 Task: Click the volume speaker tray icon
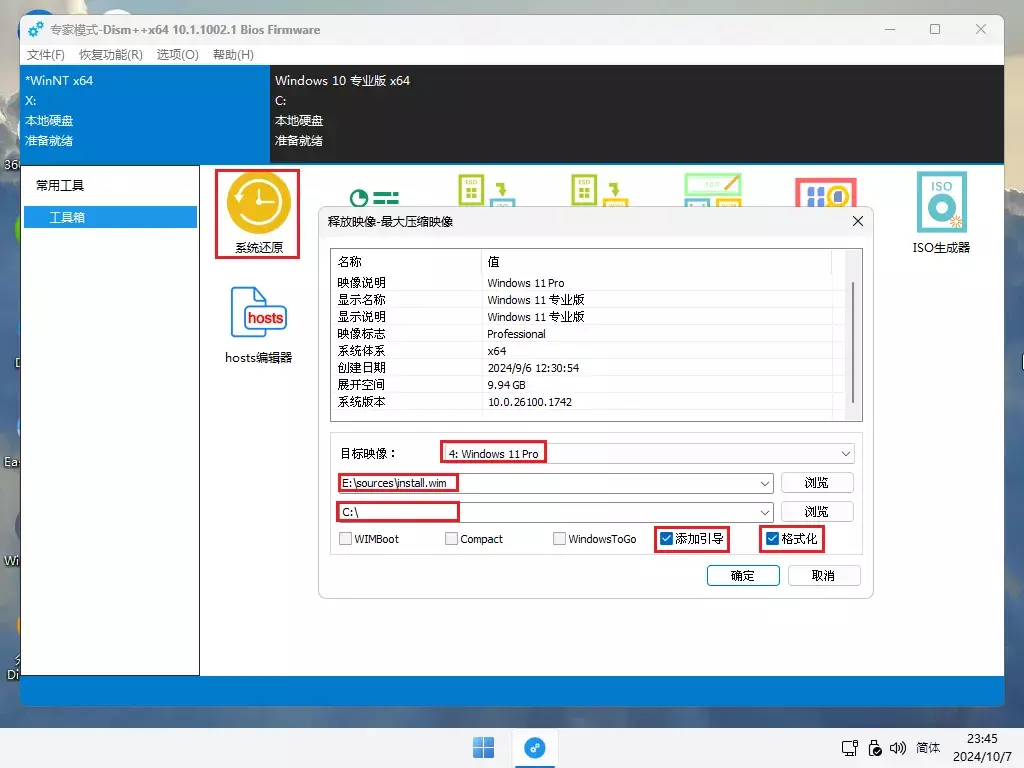(x=898, y=748)
